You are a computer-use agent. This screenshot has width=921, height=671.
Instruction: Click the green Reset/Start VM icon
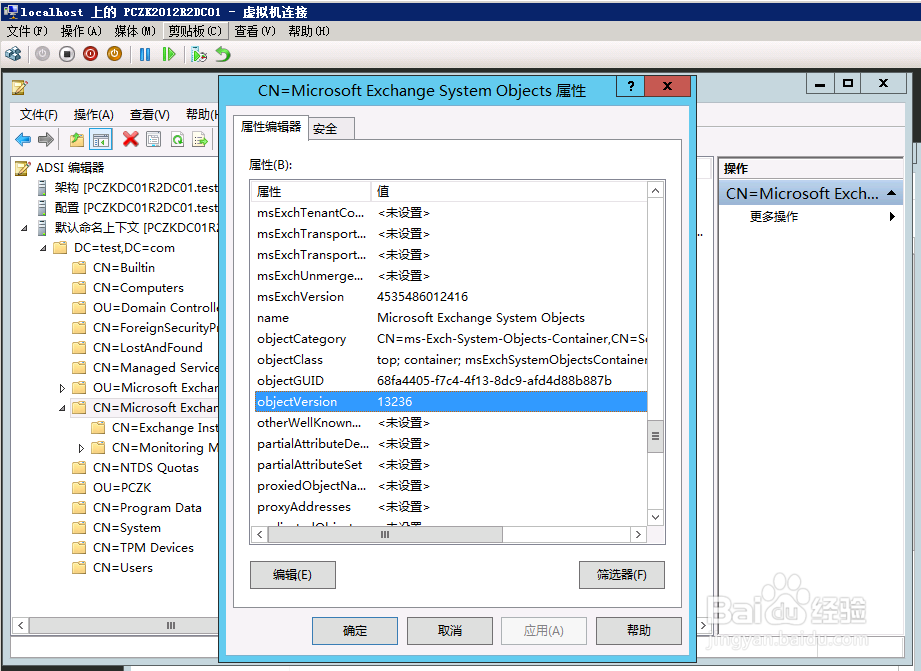coord(169,55)
